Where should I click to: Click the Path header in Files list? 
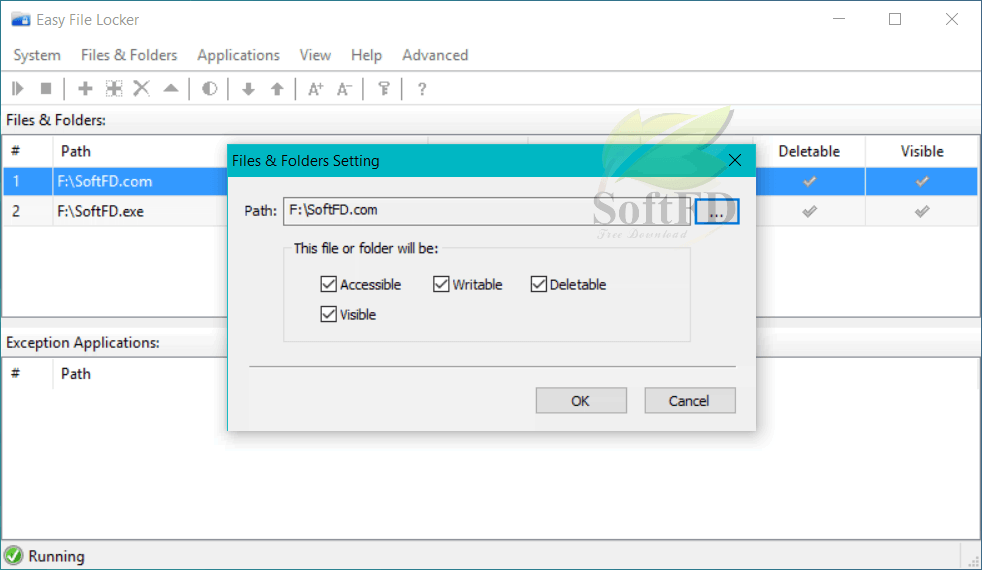pos(76,151)
